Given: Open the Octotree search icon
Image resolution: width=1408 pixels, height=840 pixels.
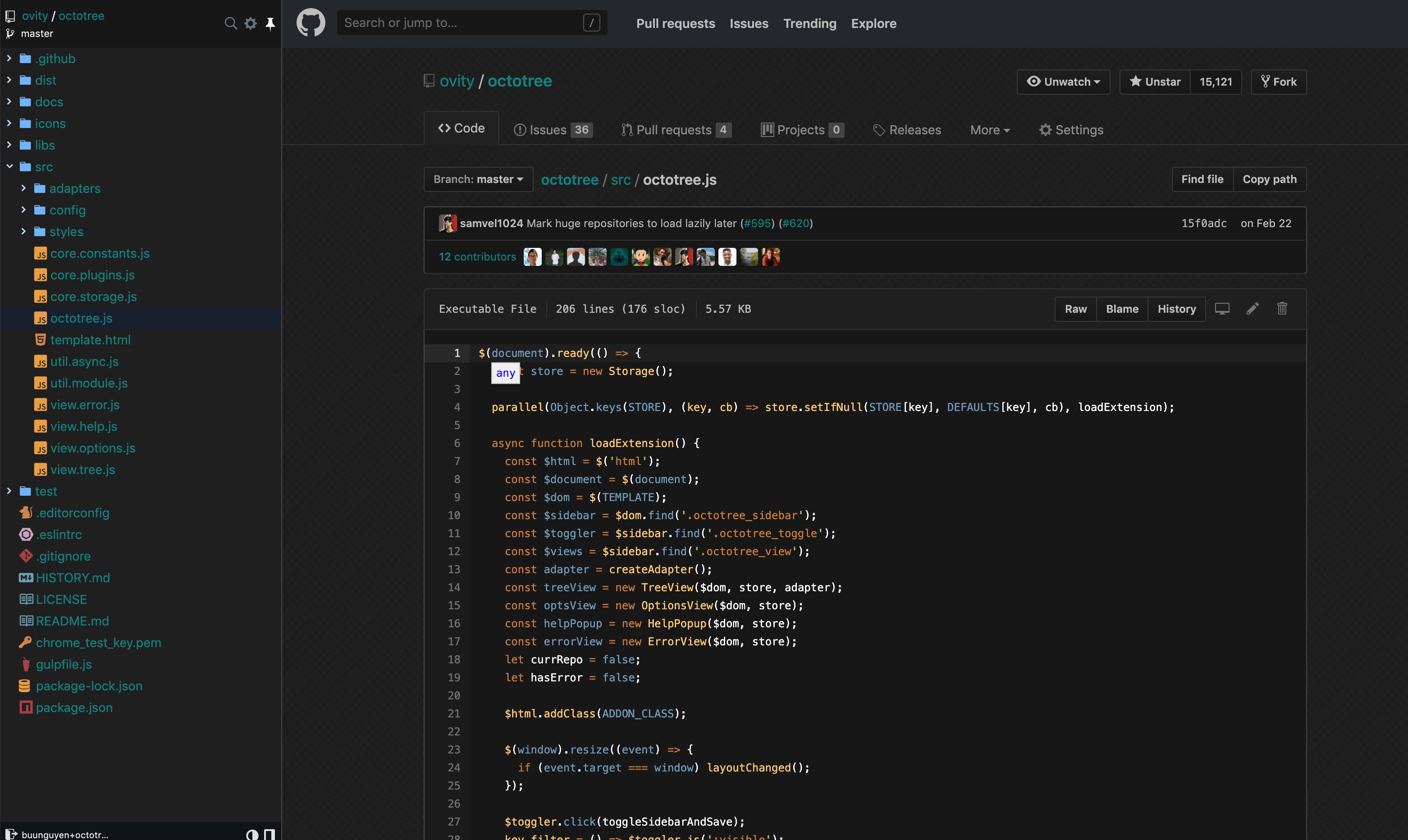Looking at the screenshot, I should click(231, 23).
